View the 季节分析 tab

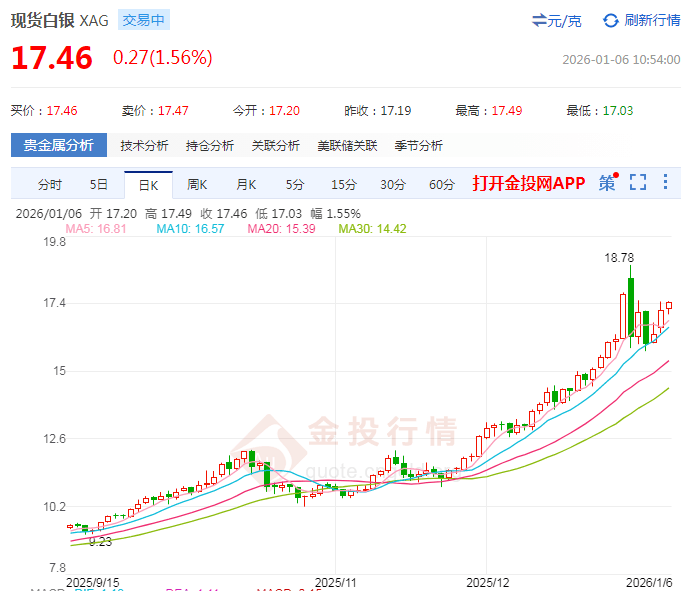(x=418, y=145)
